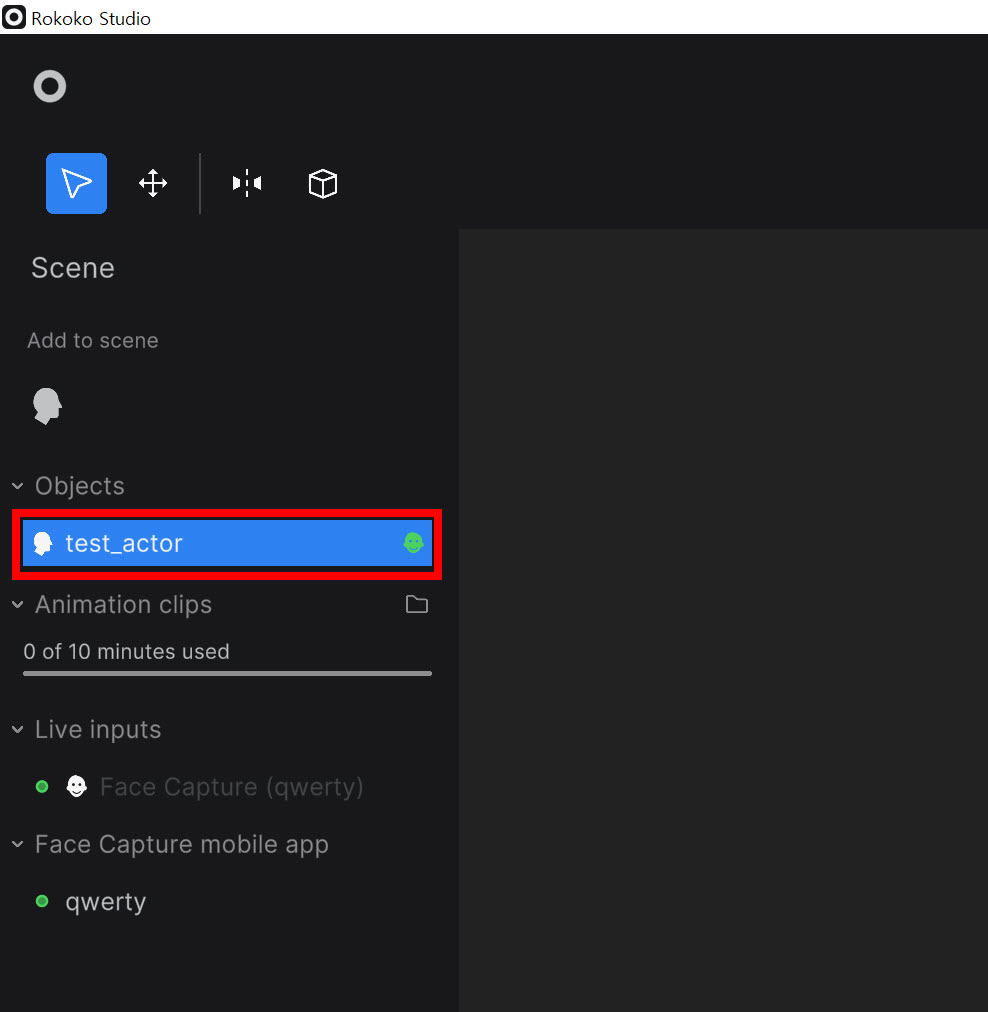This screenshot has height=1012, width=988.
Task: Click the Live inputs section label
Action: pyautogui.click(x=98, y=730)
